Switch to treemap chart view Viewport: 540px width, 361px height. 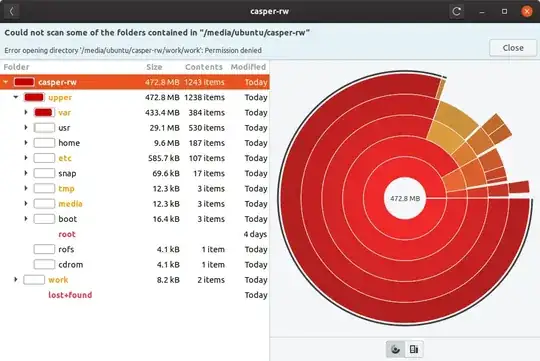(x=414, y=349)
